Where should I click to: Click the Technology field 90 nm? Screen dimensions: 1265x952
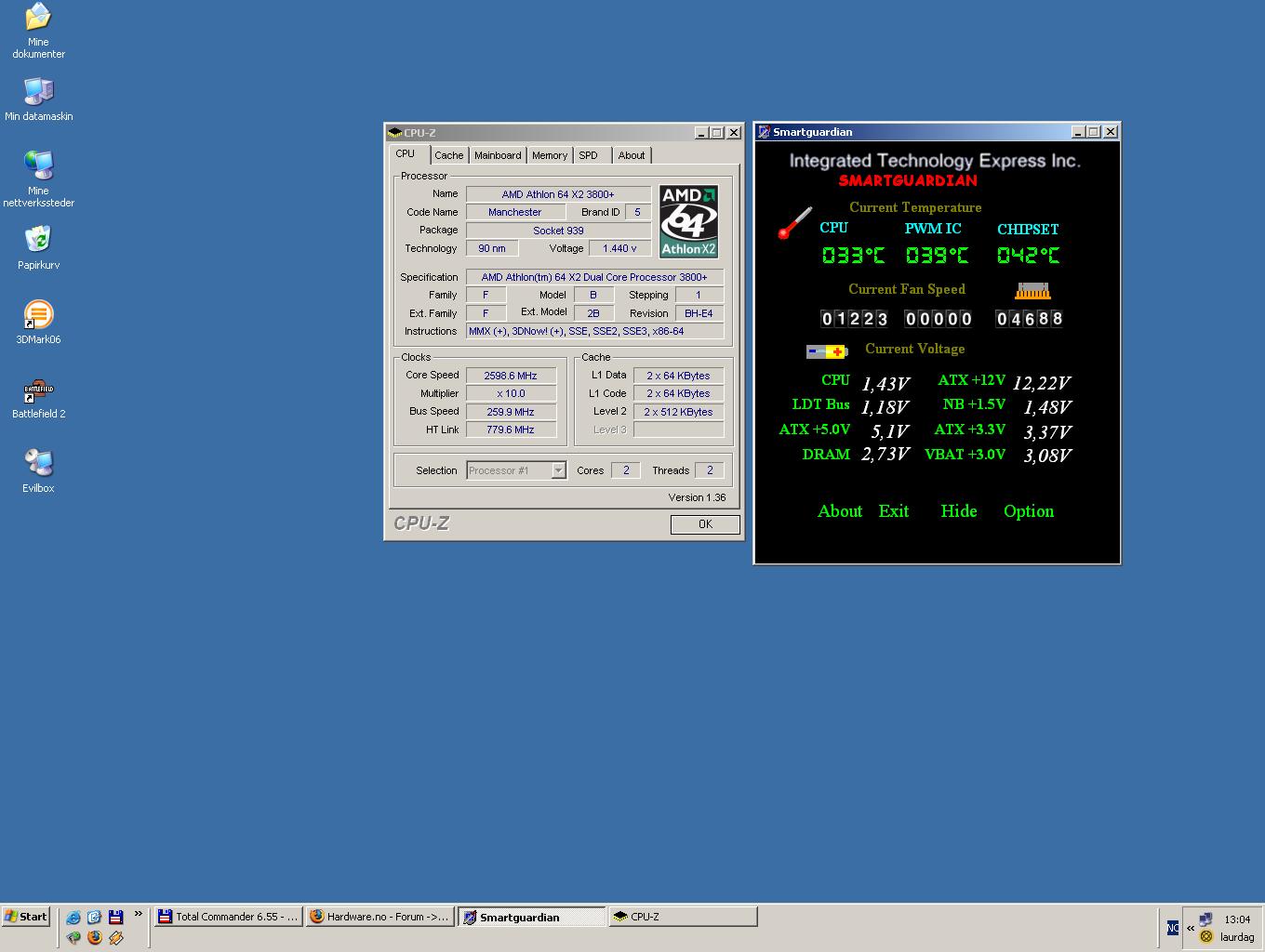point(492,248)
